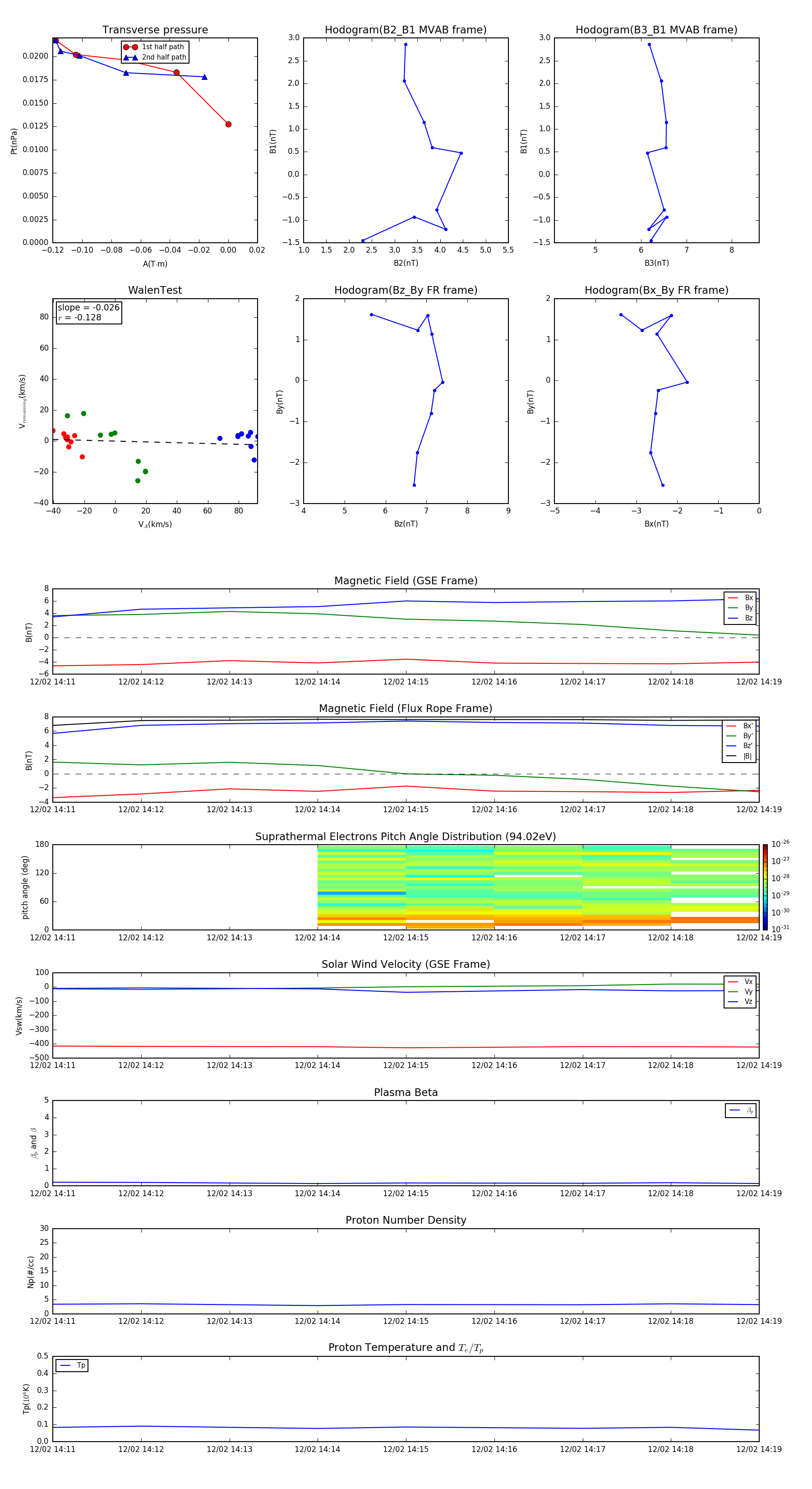This screenshot has width=812, height=1489.
Task: Click the 'Hodogram(Bz_By FR frame)' title
Action: [x=406, y=290]
